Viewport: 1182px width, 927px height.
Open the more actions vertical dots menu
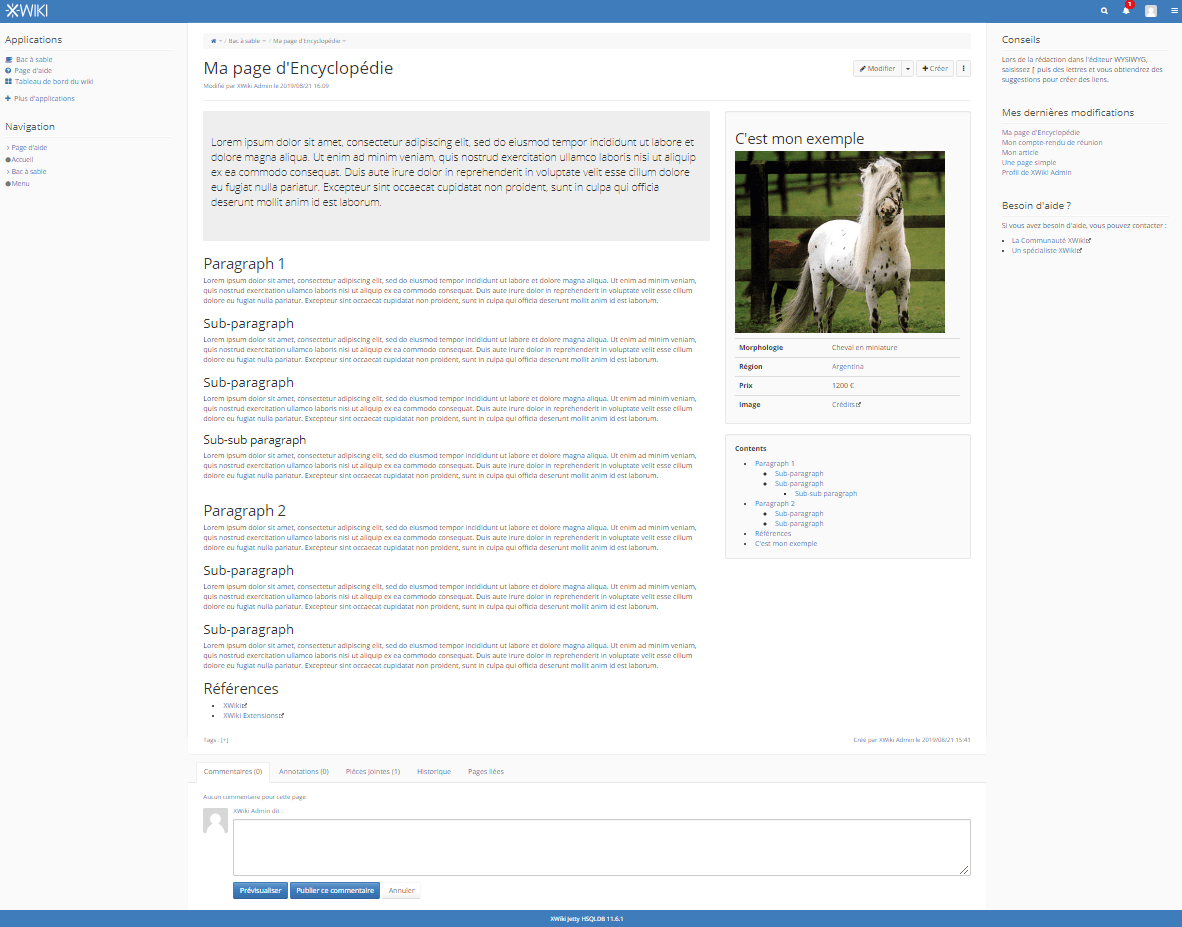[963, 69]
